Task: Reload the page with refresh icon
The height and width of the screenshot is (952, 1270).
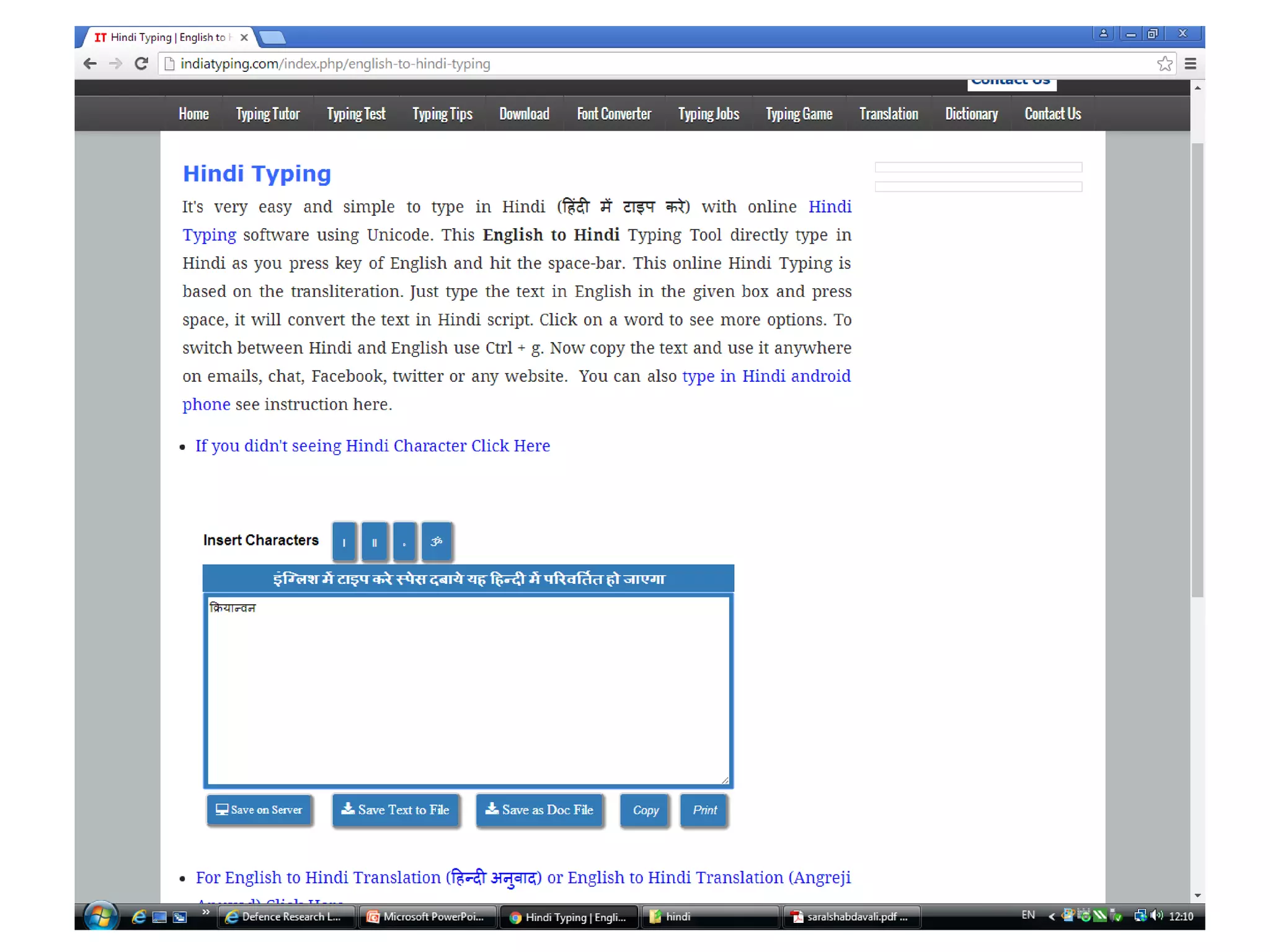Action: tap(141, 63)
